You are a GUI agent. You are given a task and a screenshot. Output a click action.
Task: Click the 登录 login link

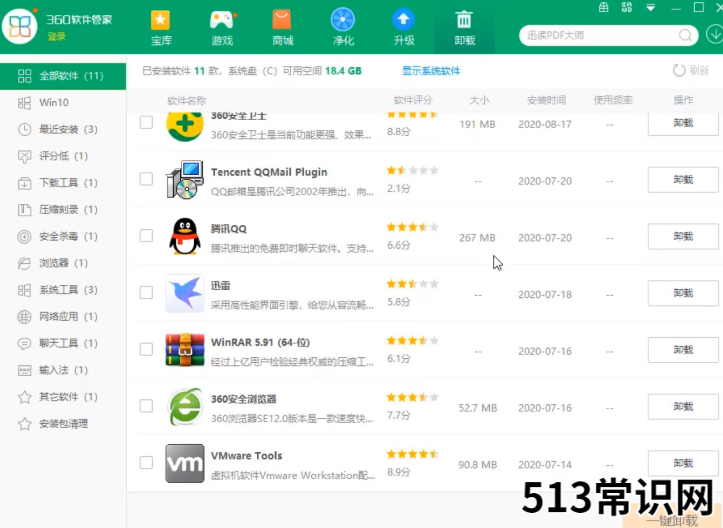(x=56, y=36)
